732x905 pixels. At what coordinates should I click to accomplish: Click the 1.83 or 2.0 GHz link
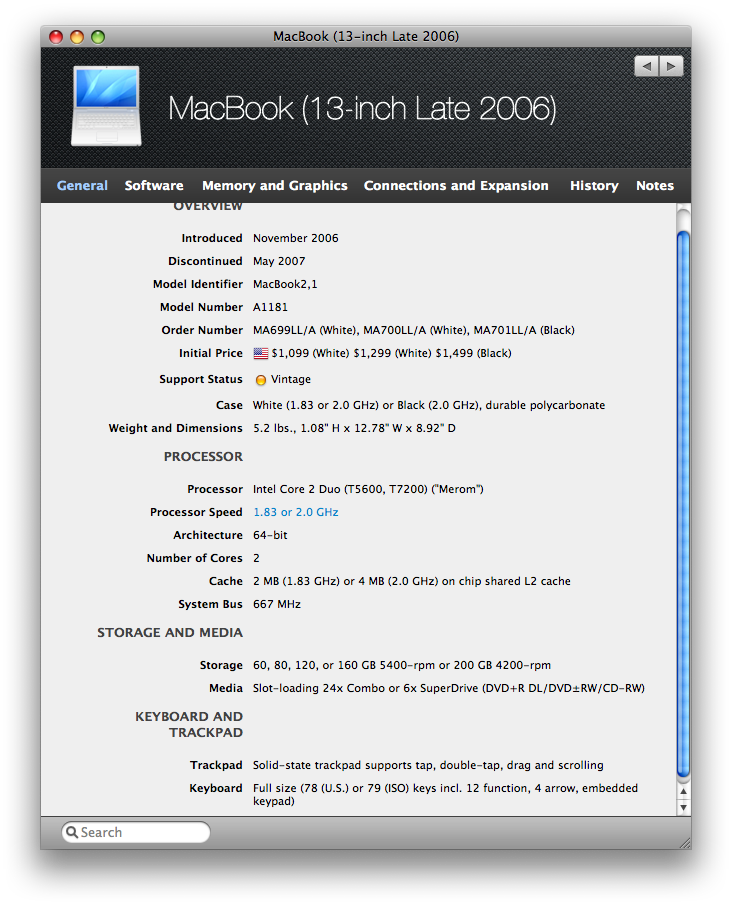click(296, 512)
